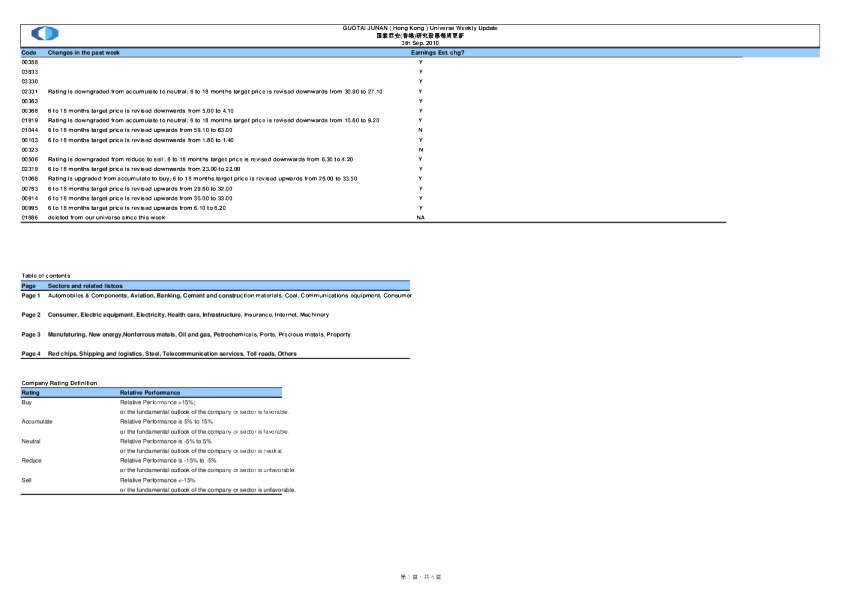Click the 'Relative Performance' column header
The height and width of the screenshot is (595, 842).
pos(150,393)
